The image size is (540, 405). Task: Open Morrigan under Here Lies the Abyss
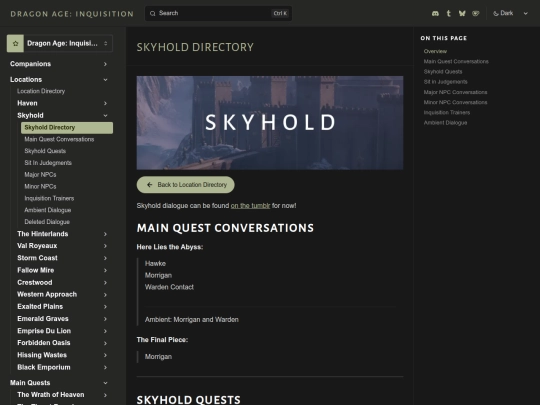pos(158,276)
